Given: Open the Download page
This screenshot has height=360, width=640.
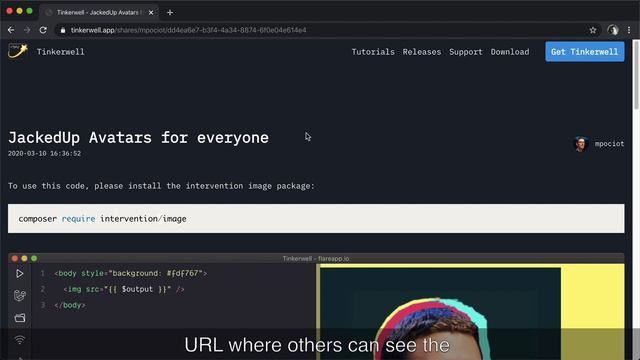Looking at the screenshot, I should (x=510, y=52).
